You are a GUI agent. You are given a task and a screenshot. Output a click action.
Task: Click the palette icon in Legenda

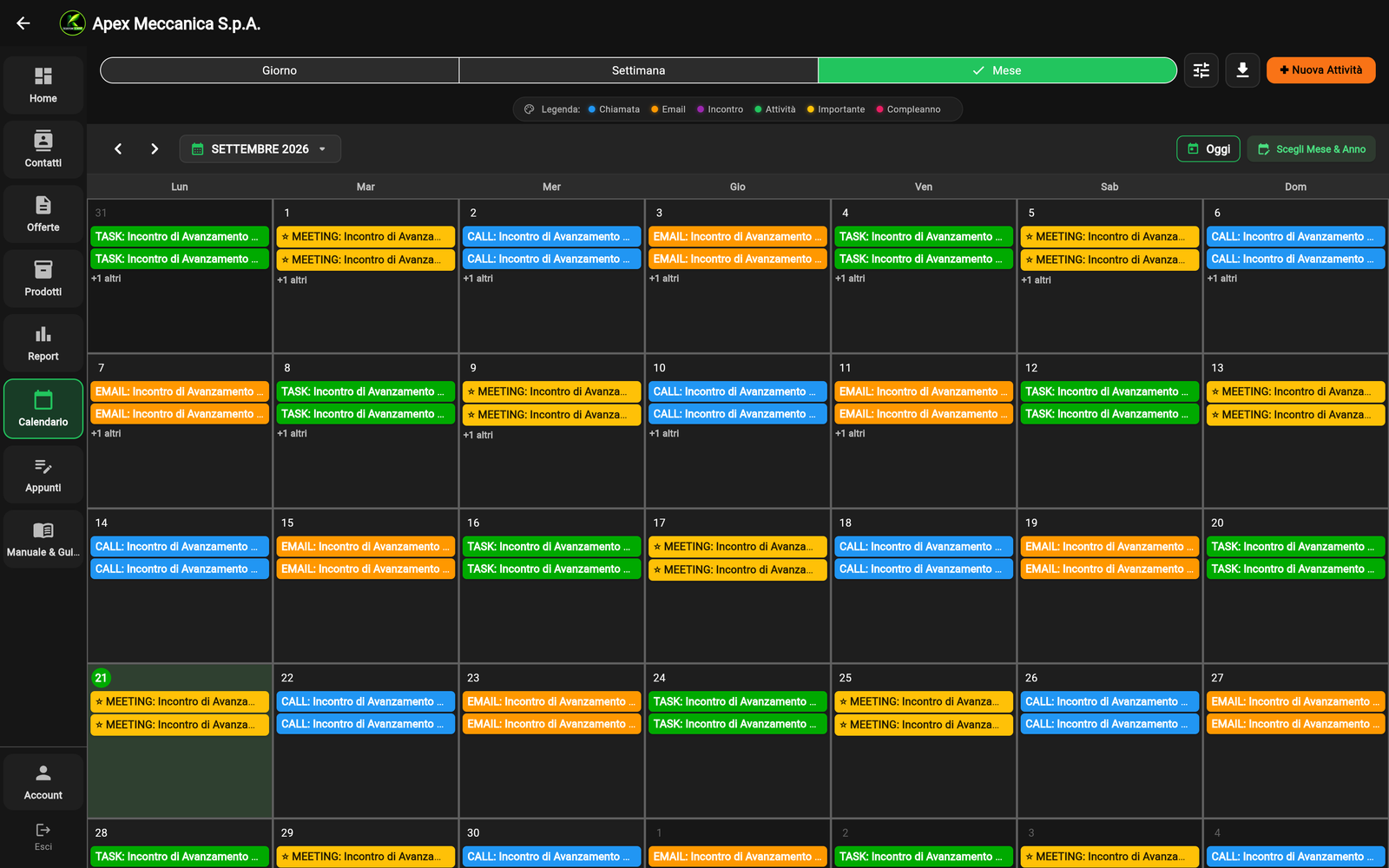pos(530,109)
